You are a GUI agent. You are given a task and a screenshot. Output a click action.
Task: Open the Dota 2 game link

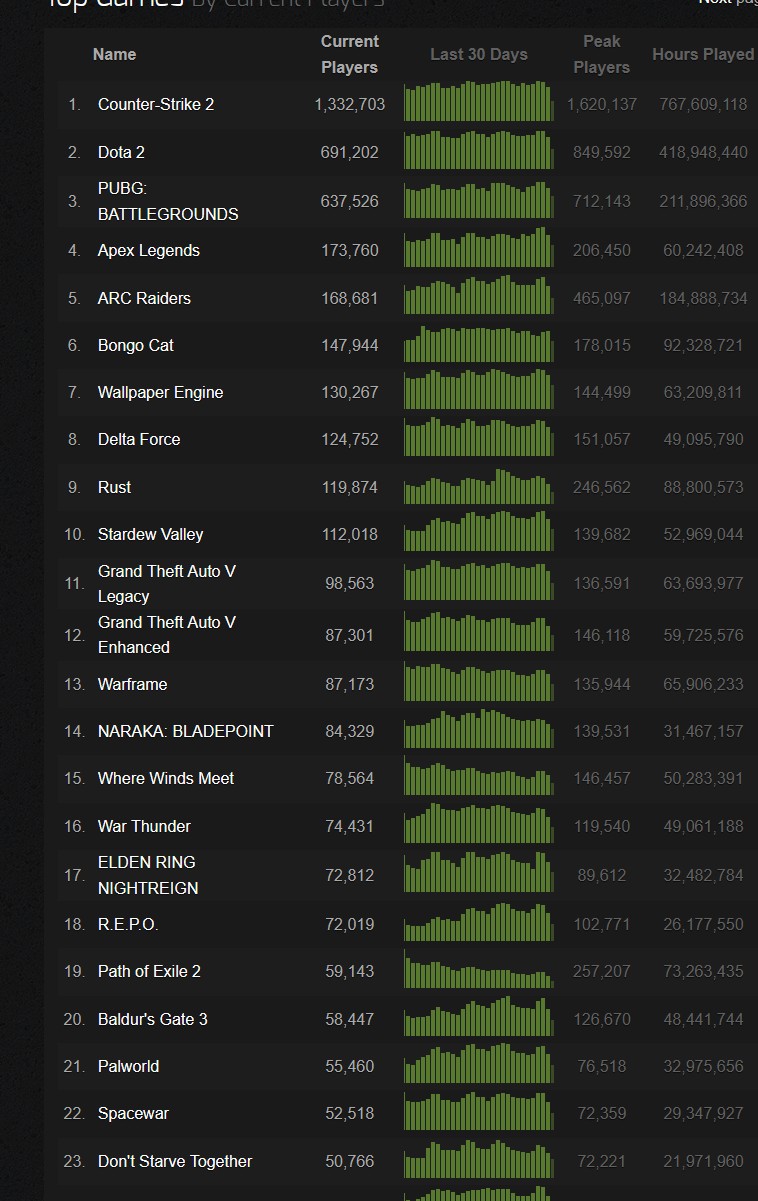[121, 152]
